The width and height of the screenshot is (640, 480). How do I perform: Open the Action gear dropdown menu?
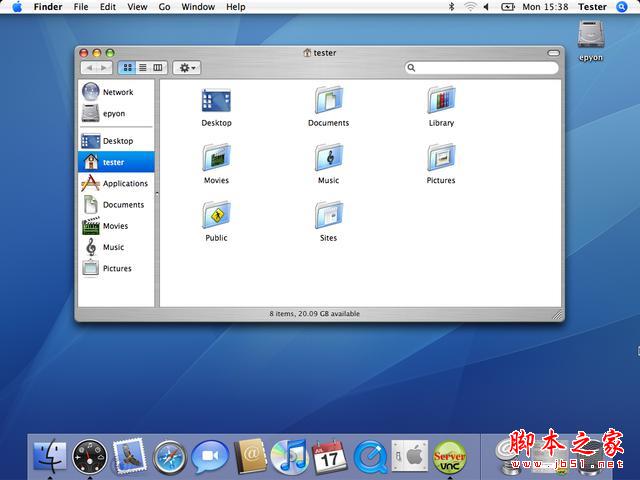click(187, 67)
